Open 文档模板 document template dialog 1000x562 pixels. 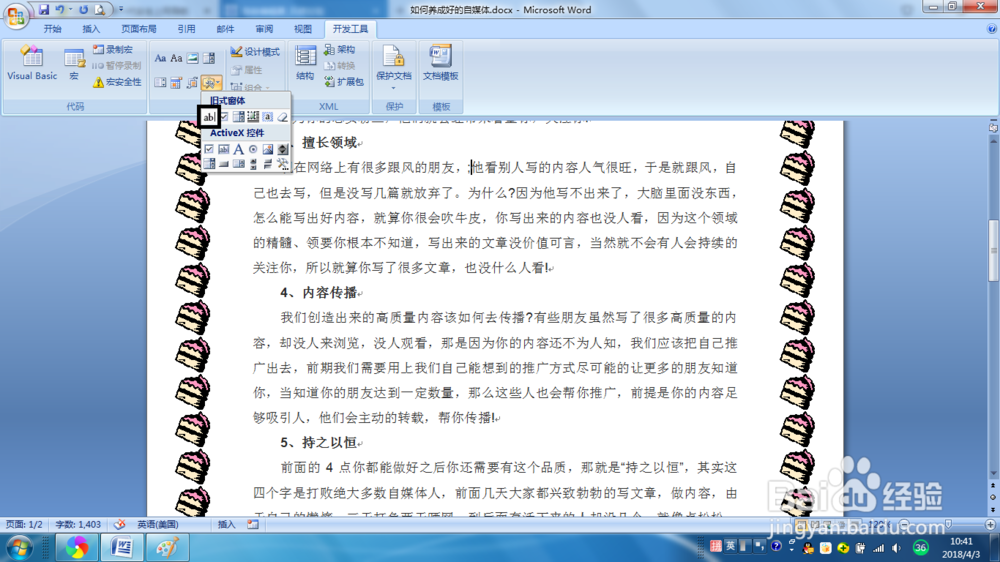(x=441, y=63)
